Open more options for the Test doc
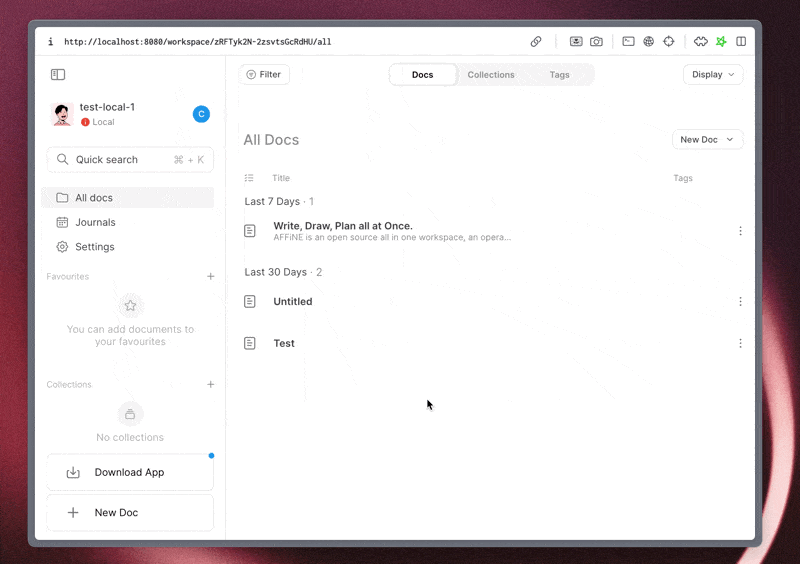 [x=740, y=344]
